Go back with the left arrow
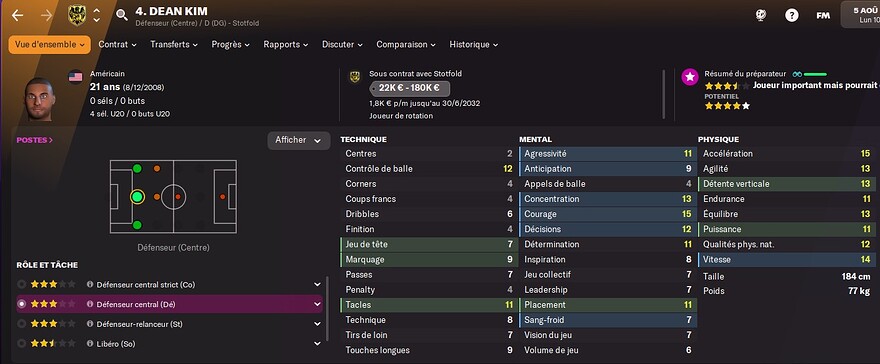 point(17,15)
